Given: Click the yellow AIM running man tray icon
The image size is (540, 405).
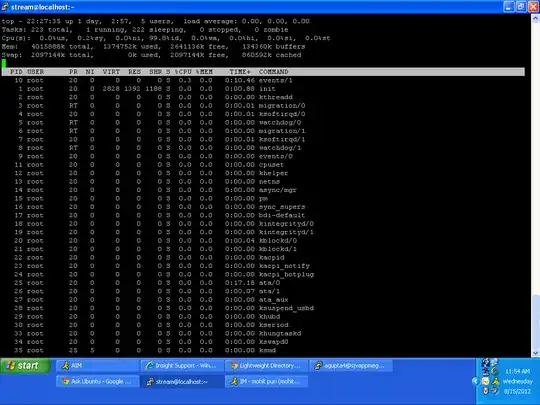Looking at the screenshot, I should [x=496, y=381].
